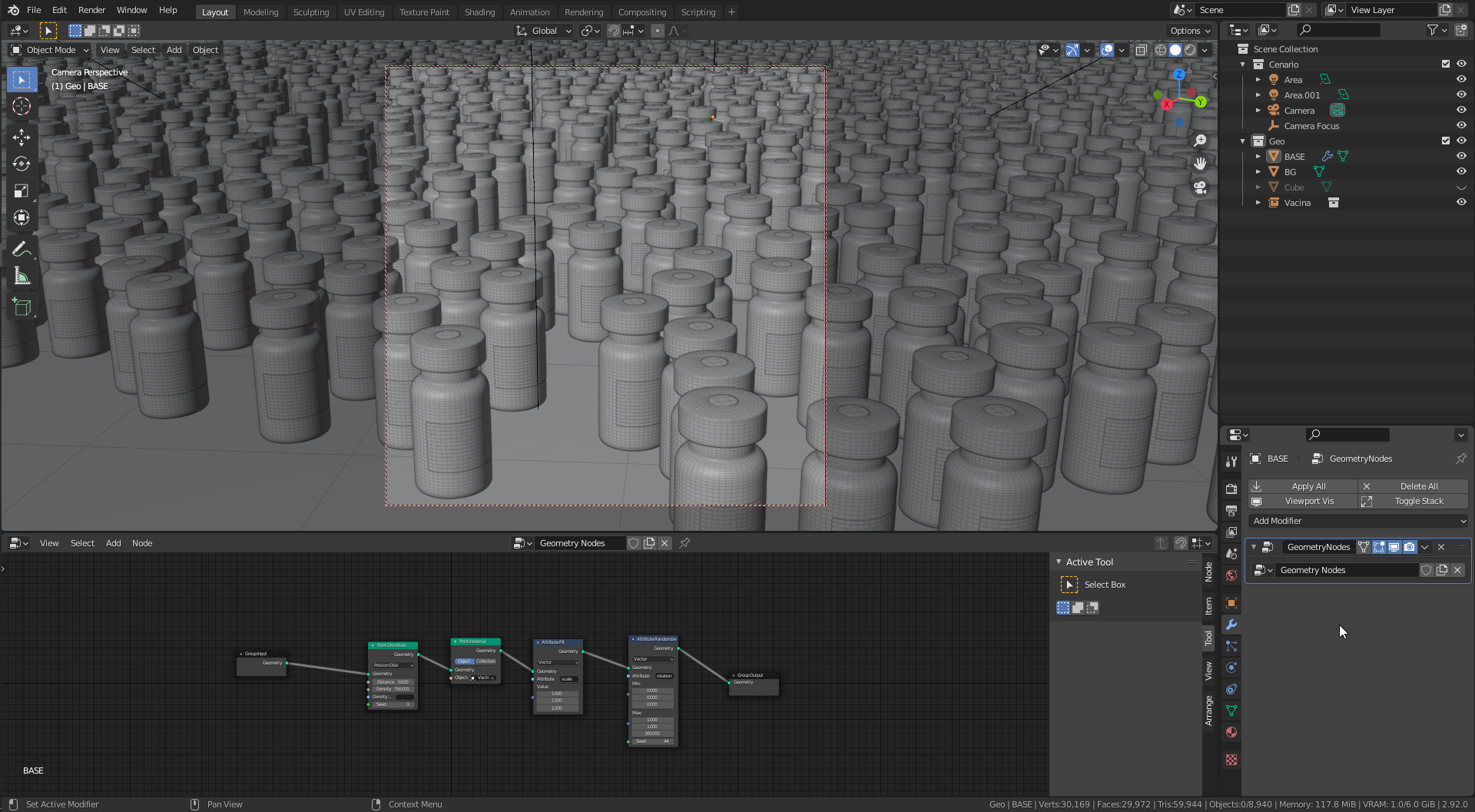Toggle visibility of the Vacina collection
Screen dimensions: 1475x812
coord(1461,202)
